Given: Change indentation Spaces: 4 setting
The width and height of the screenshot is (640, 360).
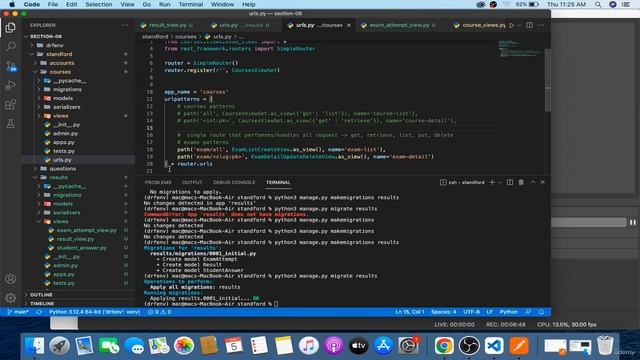Looking at the screenshot, I should (x=444, y=312).
